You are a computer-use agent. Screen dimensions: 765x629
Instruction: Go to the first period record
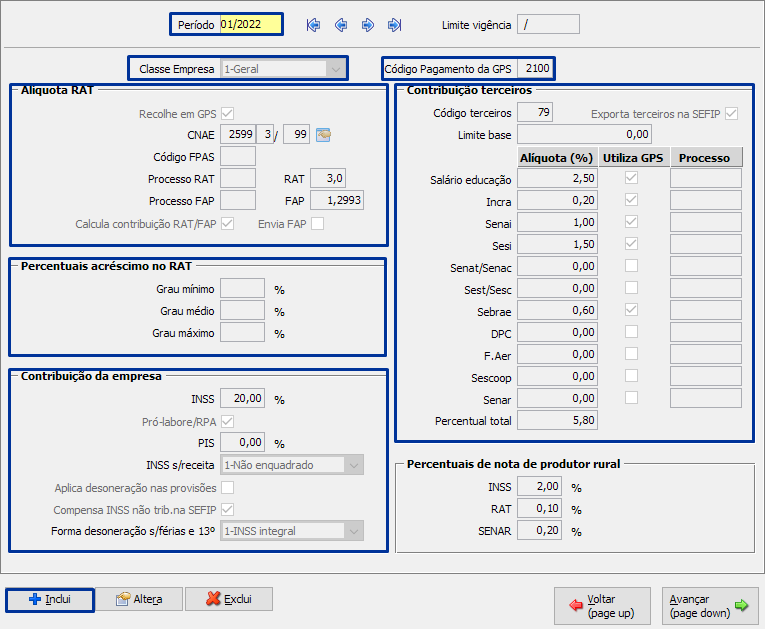click(x=314, y=25)
